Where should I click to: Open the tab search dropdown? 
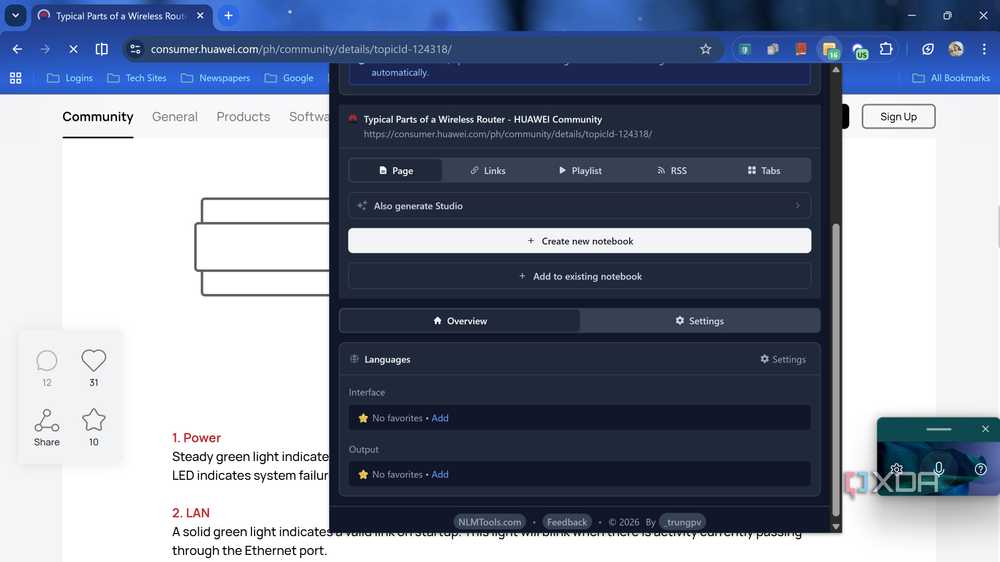[x=15, y=15]
